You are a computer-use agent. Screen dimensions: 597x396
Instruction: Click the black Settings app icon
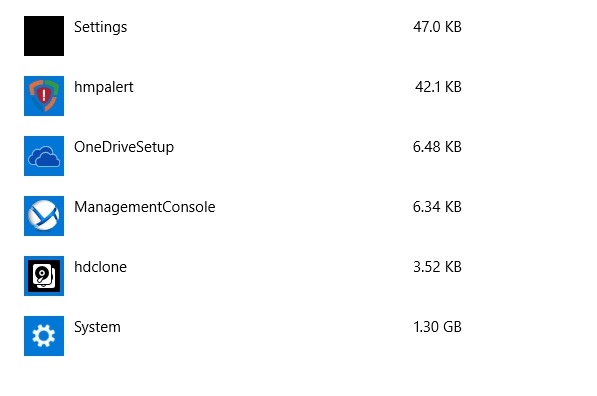pyautogui.click(x=44, y=36)
